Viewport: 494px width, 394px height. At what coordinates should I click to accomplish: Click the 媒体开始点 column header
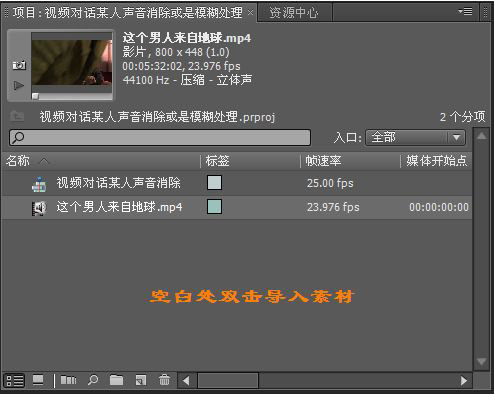pyautogui.click(x=436, y=161)
